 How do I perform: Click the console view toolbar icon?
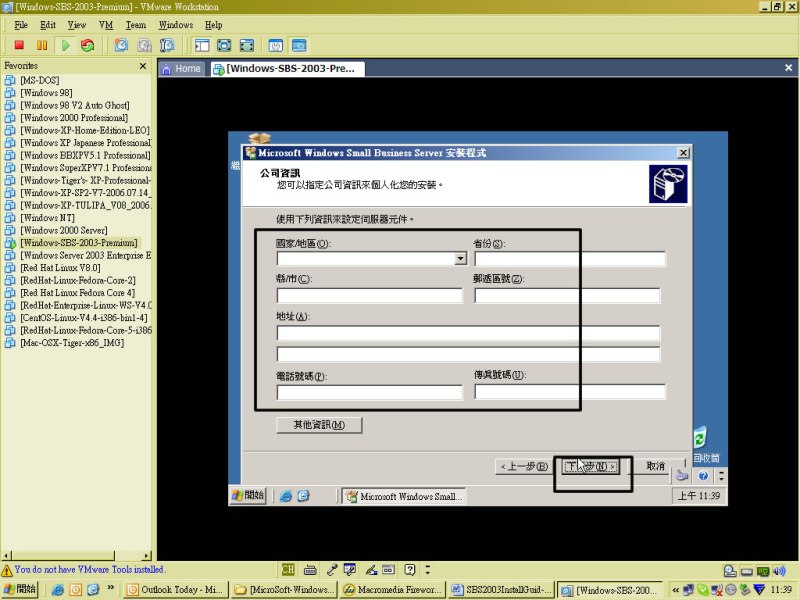(299, 45)
